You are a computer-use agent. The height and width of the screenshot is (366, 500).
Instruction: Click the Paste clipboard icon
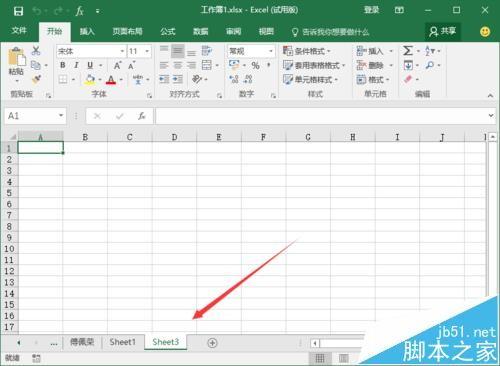tap(16, 57)
